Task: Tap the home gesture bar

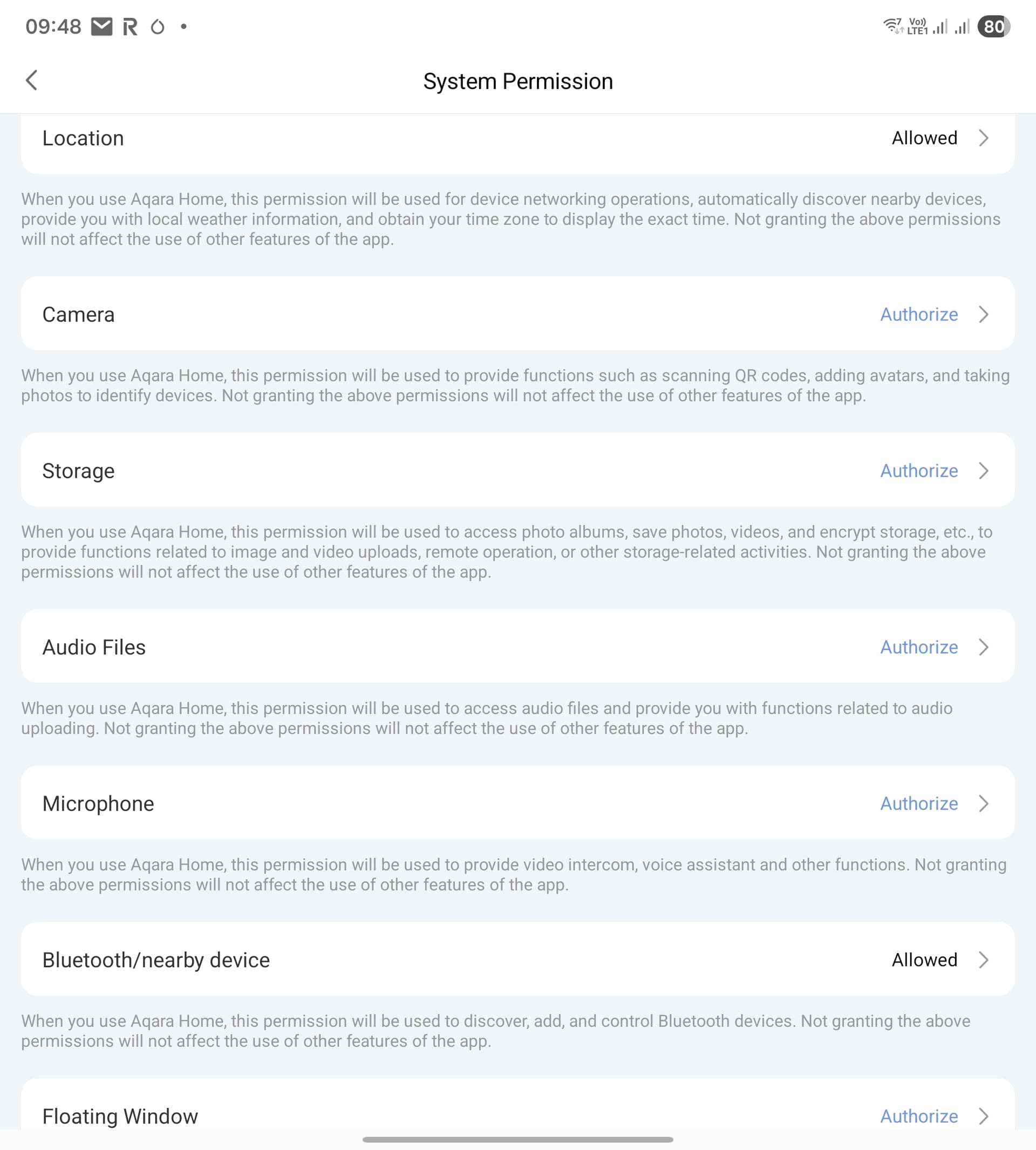Action: (x=517, y=1139)
